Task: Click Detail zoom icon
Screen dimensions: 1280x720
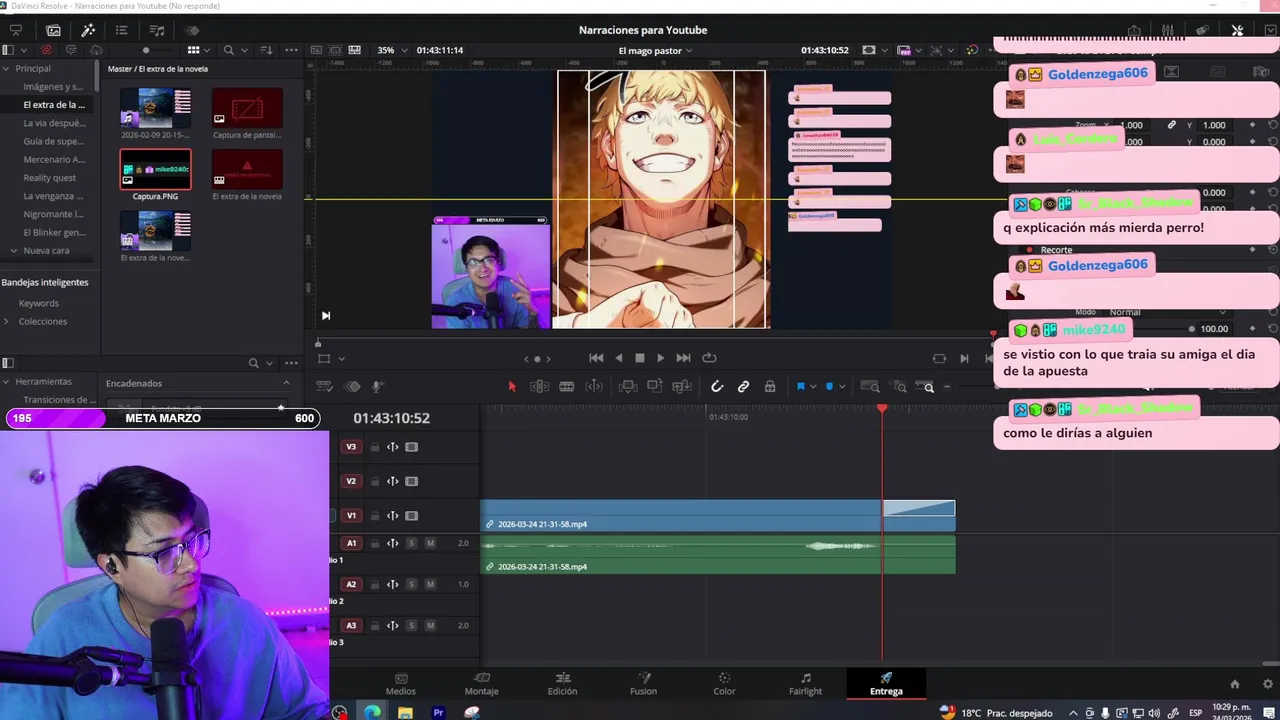Action: click(x=900, y=387)
